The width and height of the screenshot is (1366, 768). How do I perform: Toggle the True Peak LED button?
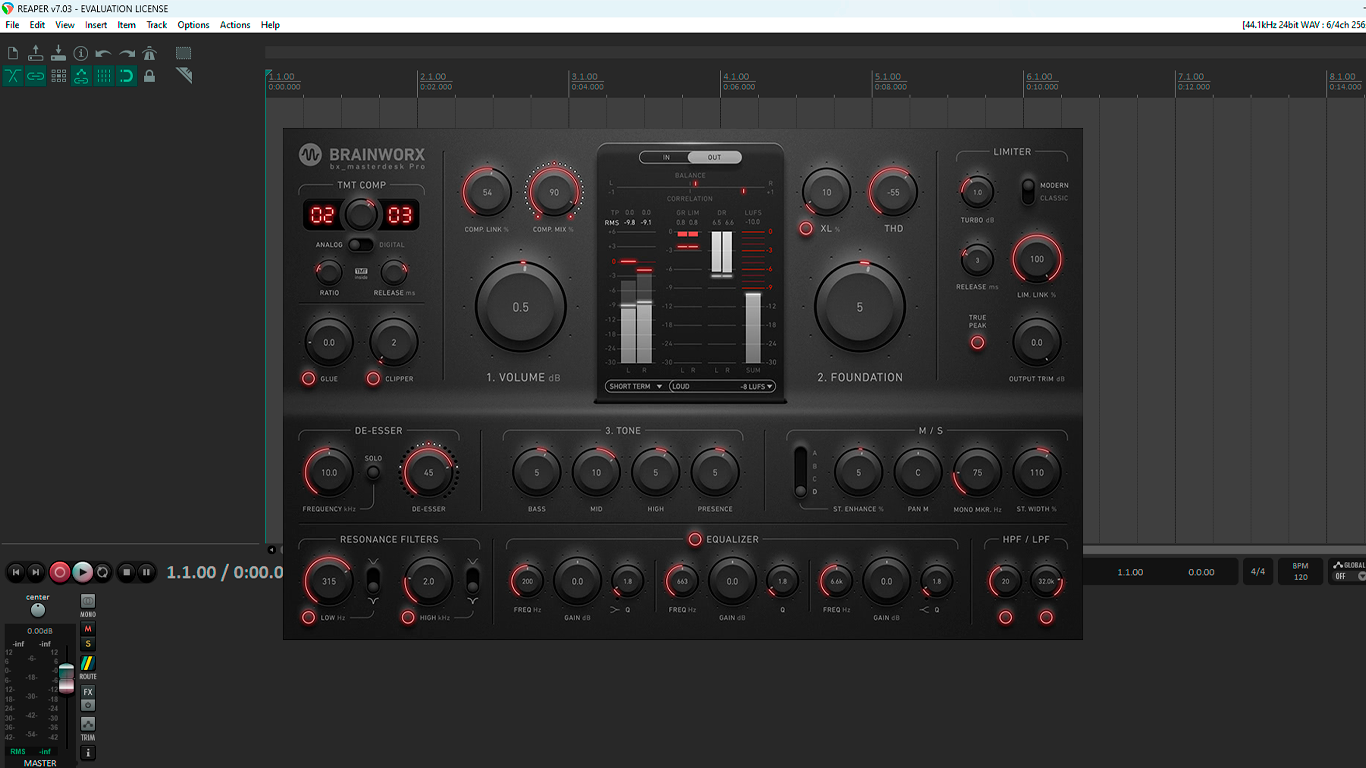click(x=977, y=342)
